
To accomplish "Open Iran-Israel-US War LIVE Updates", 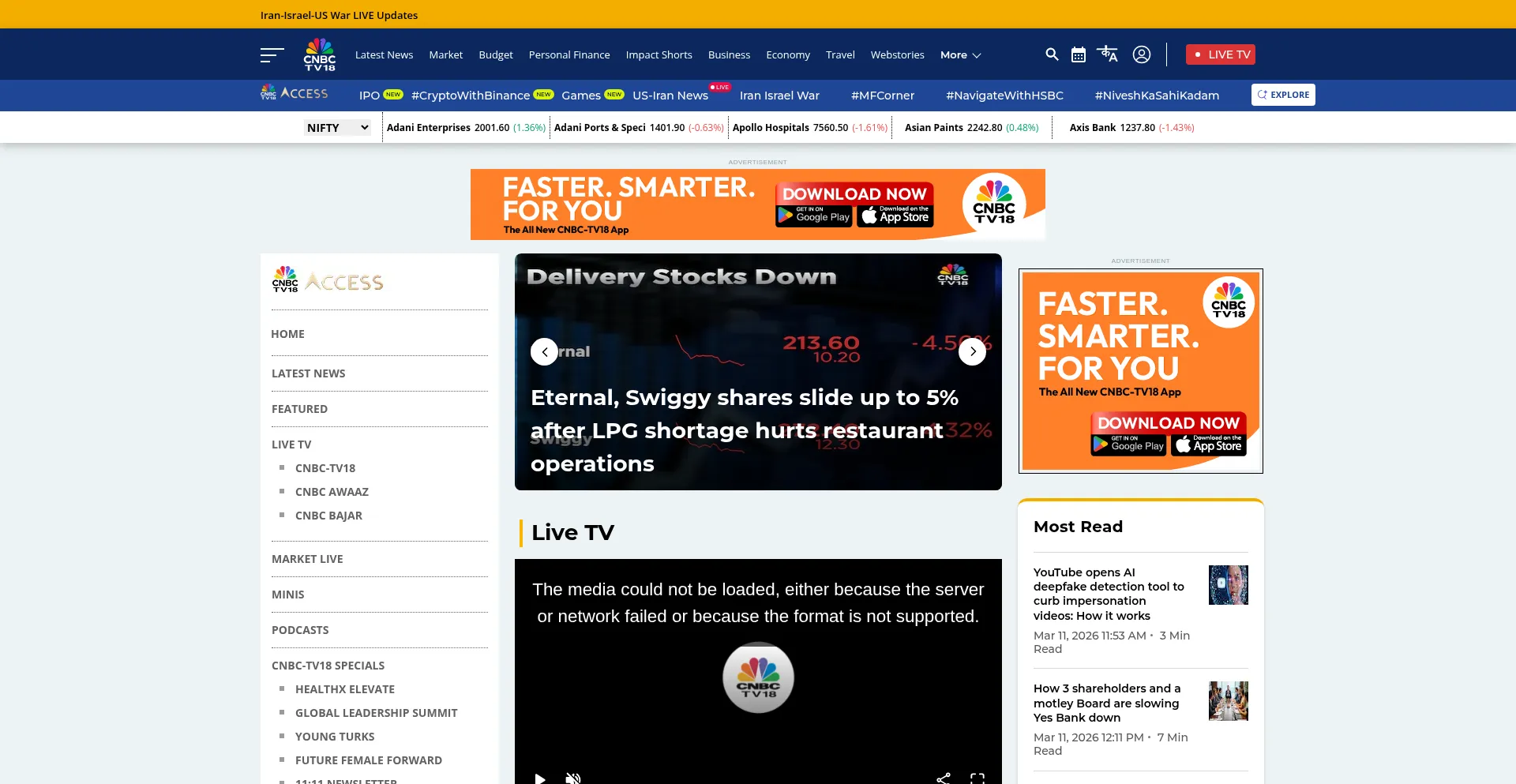I will (339, 15).
